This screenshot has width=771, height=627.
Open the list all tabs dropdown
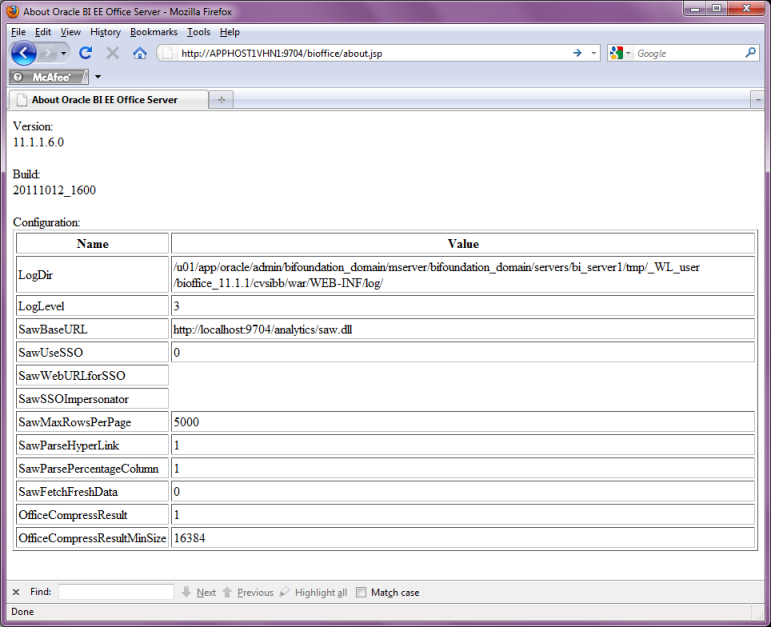pyautogui.click(x=758, y=100)
